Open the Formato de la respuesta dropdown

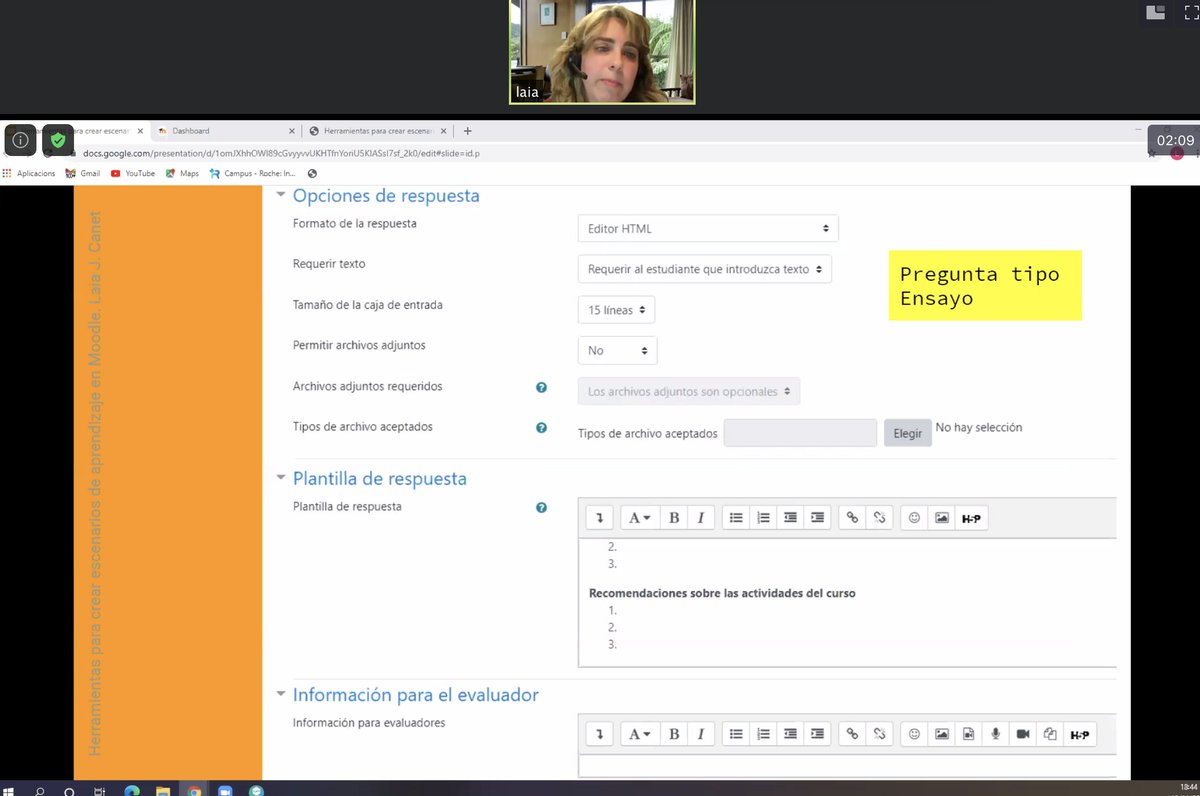coord(707,228)
